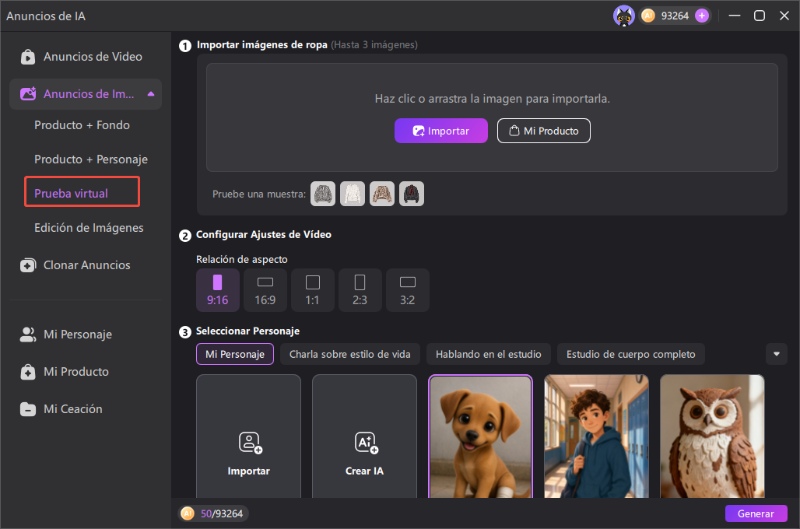Select 16:9 aspect ratio
Screen dimensions: 800x529
pyautogui.click(x=265, y=290)
